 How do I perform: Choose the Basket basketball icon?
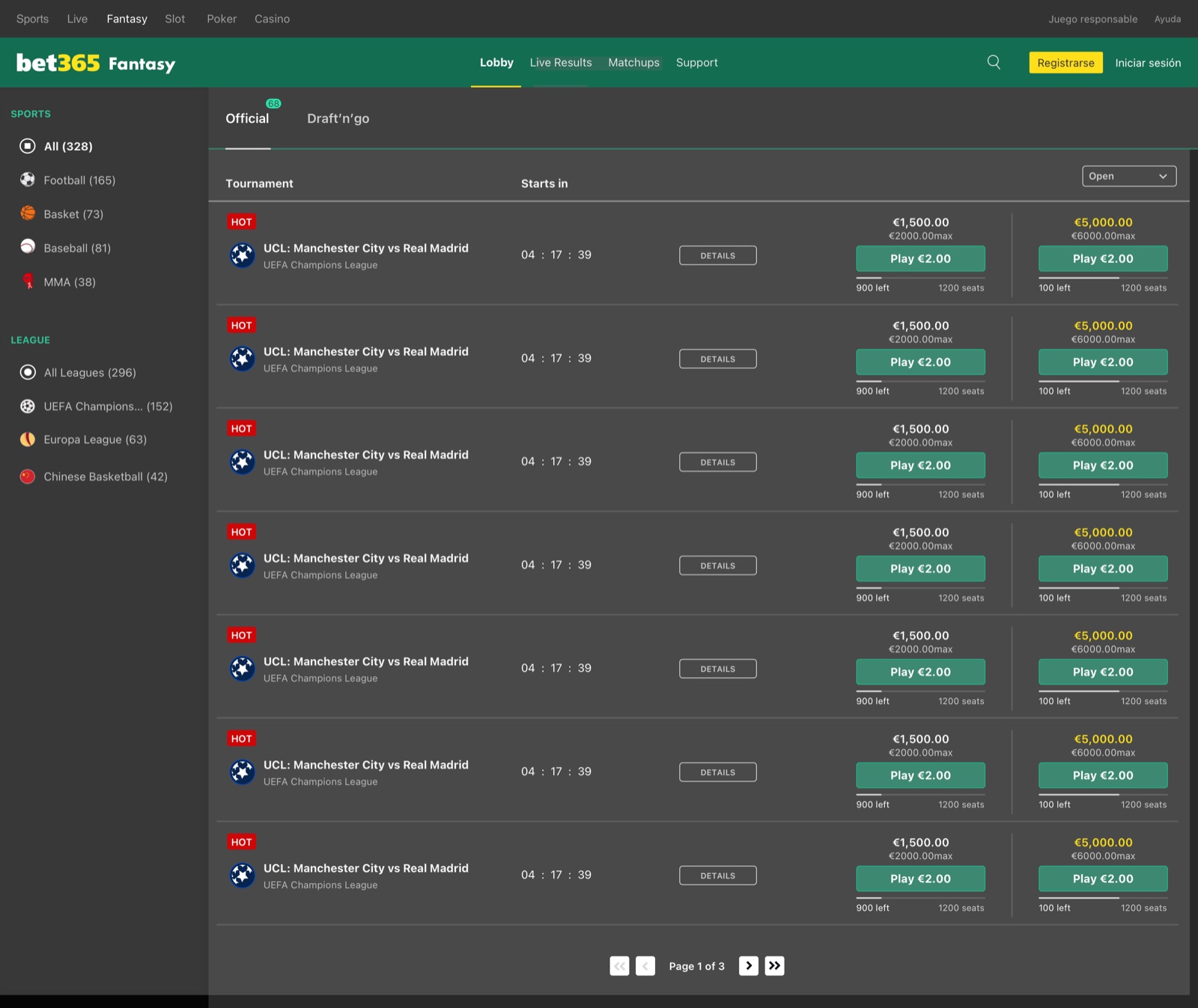click(28, 213)
